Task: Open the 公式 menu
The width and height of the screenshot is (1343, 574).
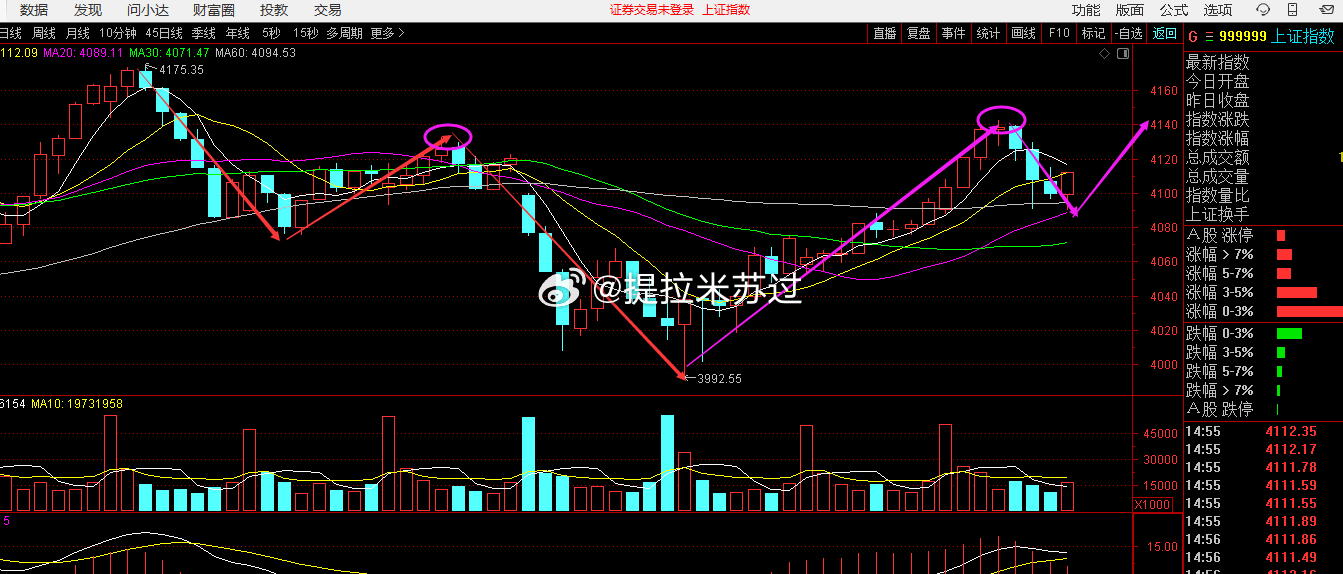Action: tap(1174, 10)
